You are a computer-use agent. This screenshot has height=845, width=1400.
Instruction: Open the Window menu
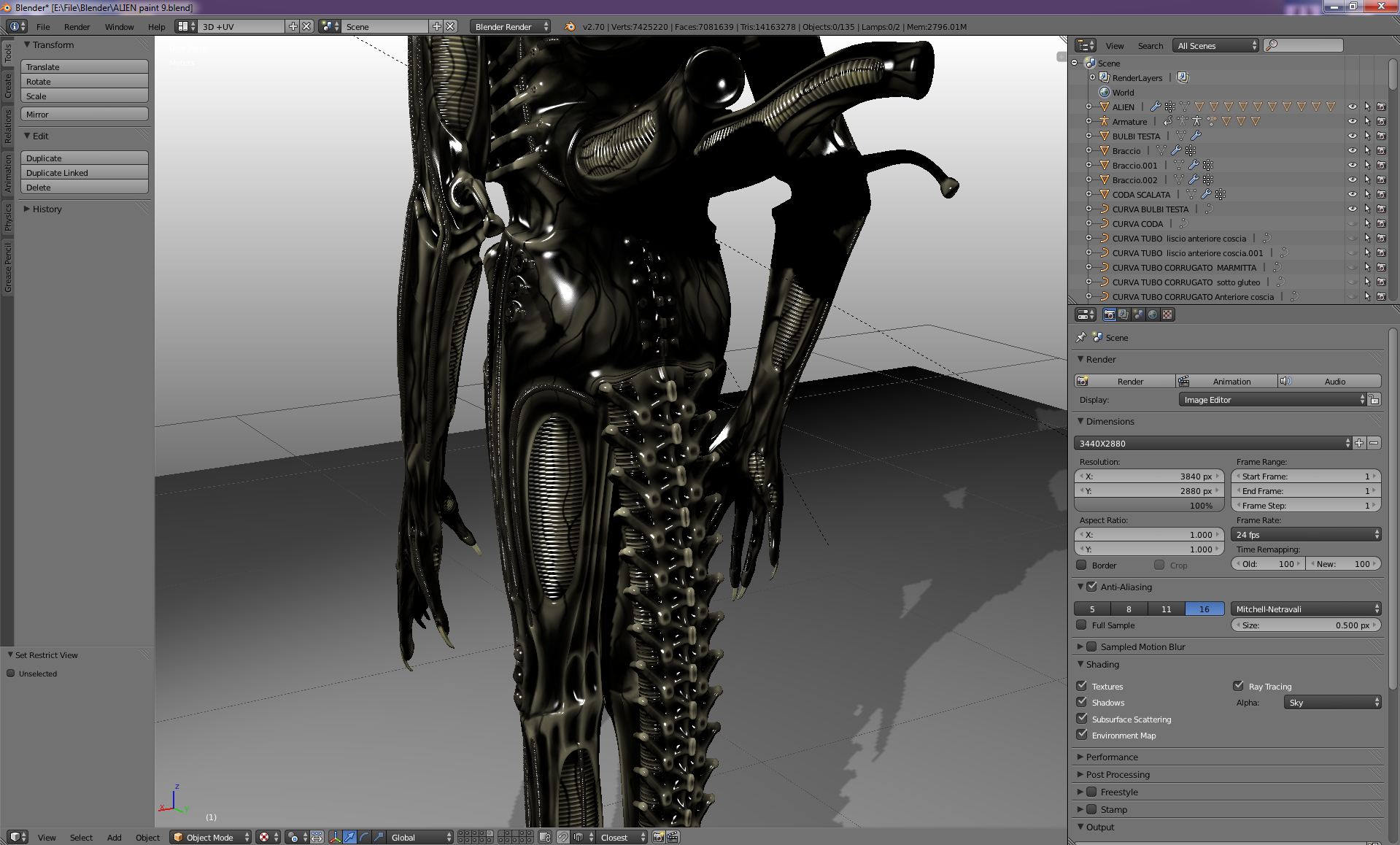(x=119, y=26)
